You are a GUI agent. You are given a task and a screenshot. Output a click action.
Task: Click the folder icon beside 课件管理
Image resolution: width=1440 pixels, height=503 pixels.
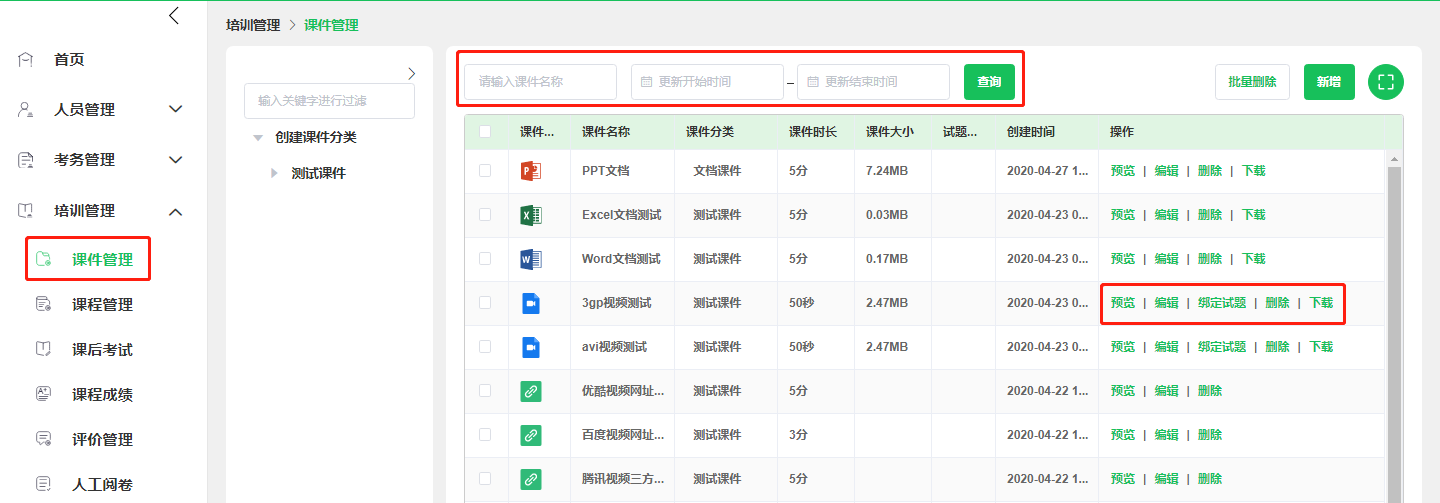tap(43, 259)
